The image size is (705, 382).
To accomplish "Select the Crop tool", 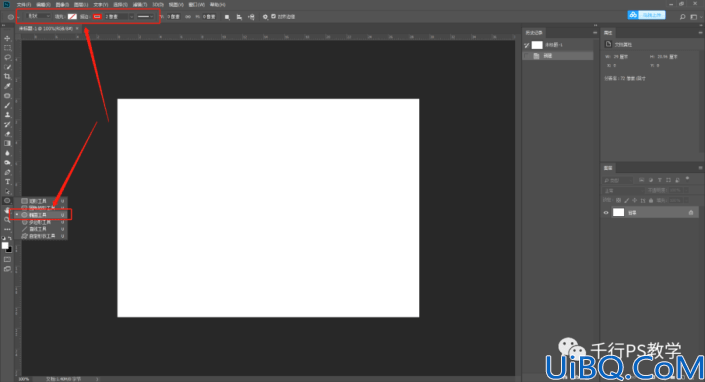I will (7, 76).
